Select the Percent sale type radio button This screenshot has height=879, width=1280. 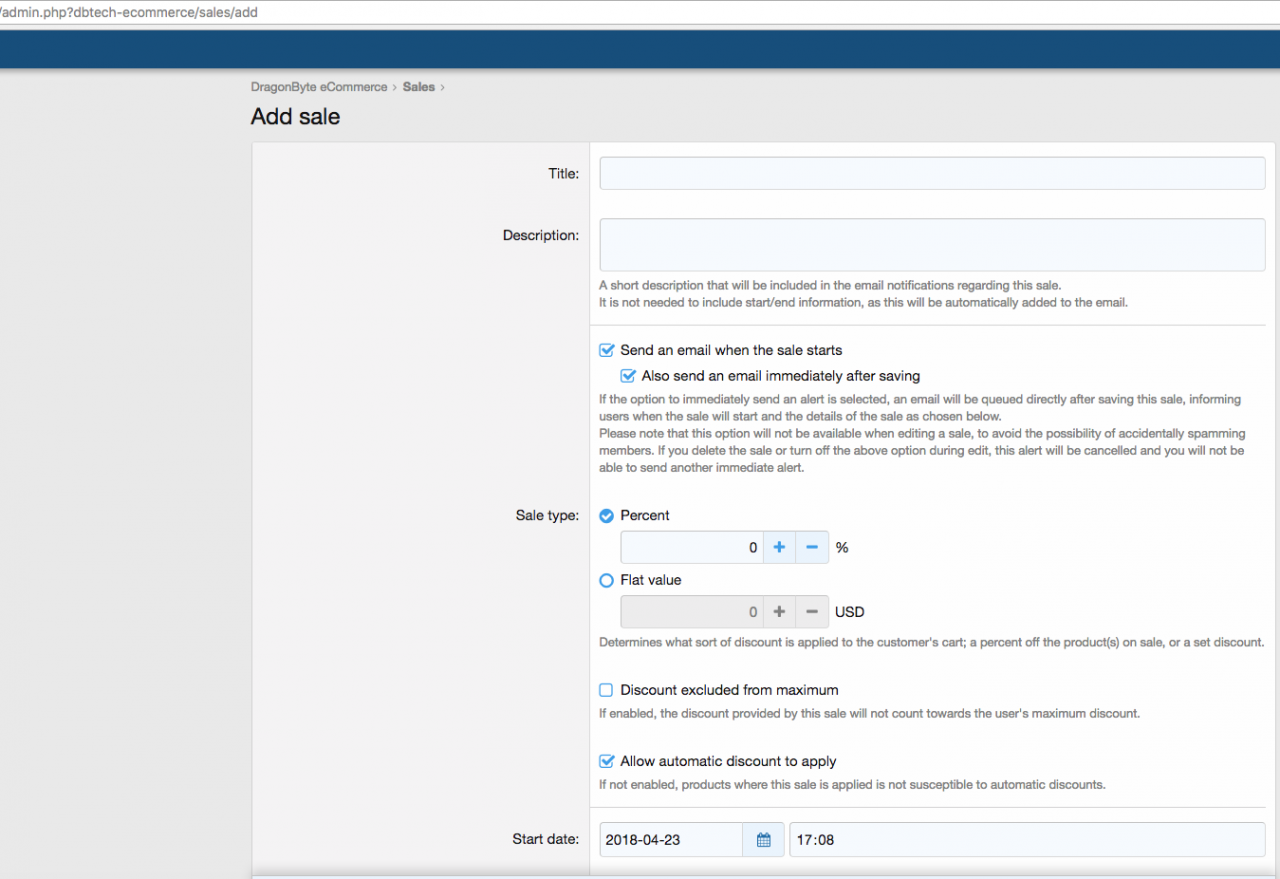tap(606, 516)
